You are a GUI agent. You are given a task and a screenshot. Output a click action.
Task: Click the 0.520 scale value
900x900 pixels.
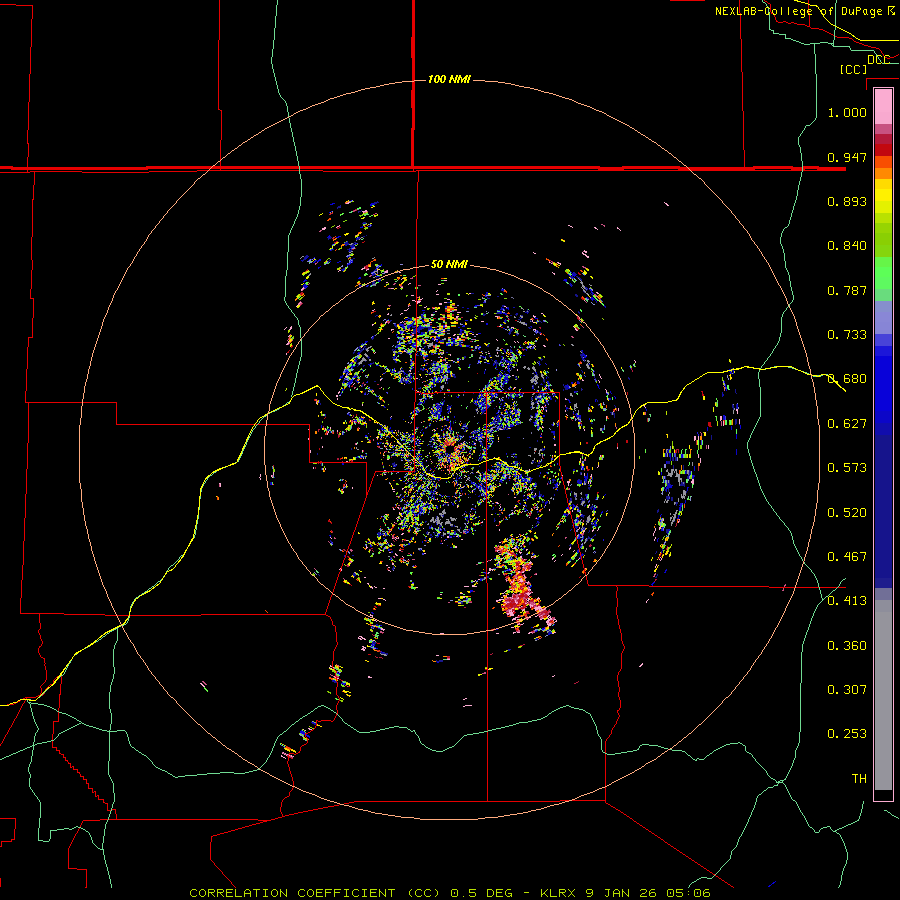[x=847, y=513]
